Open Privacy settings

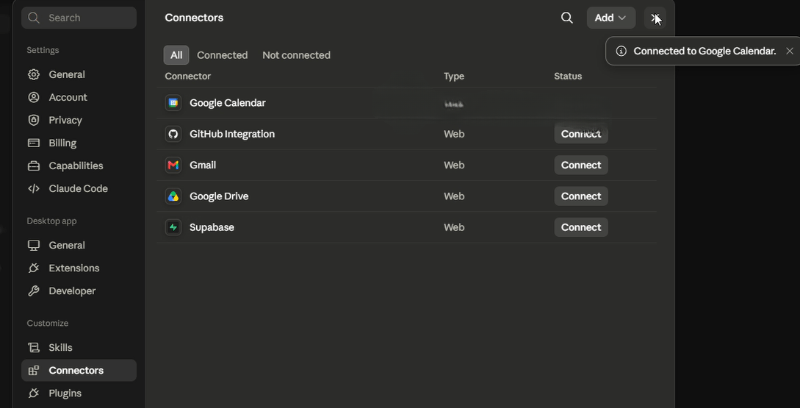(x=79, y=120)
